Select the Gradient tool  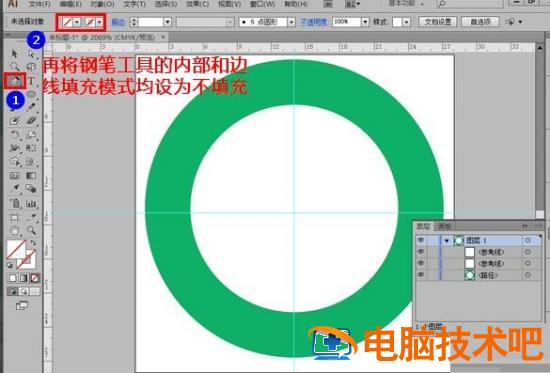point(31,175)
